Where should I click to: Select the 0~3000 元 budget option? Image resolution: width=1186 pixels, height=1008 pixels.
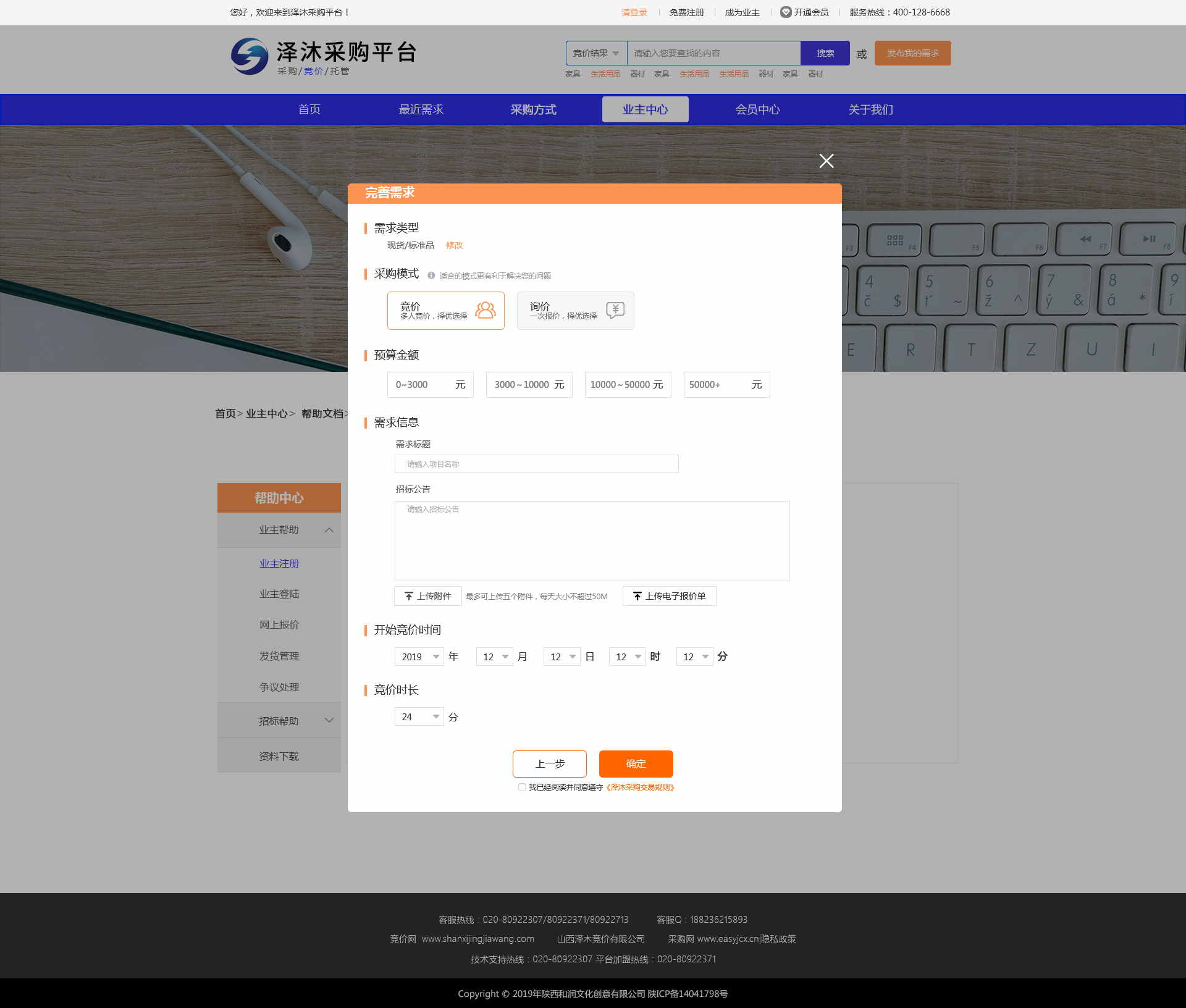point(430,385)
